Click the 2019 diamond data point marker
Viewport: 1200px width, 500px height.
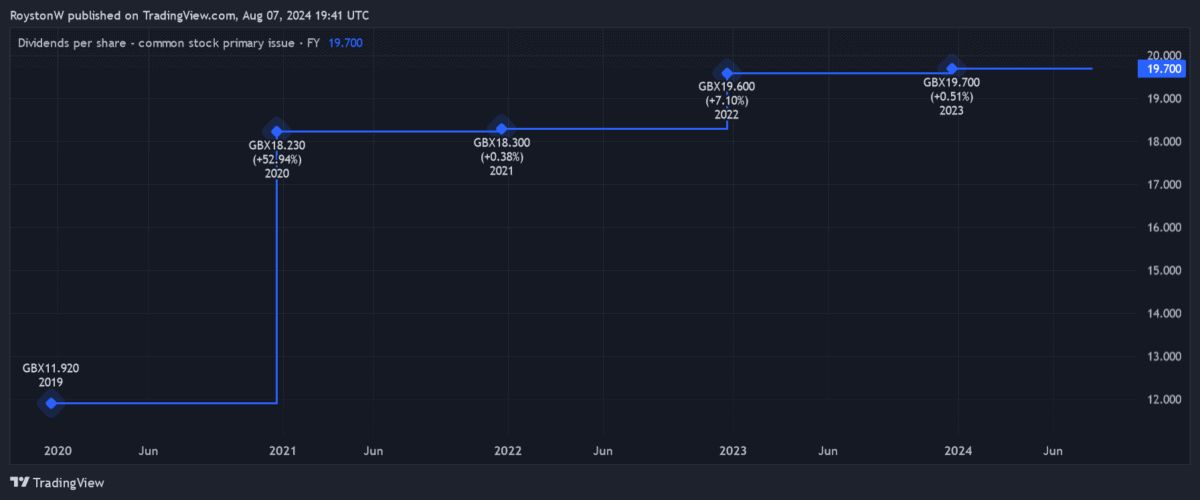[x=51, y=403]
